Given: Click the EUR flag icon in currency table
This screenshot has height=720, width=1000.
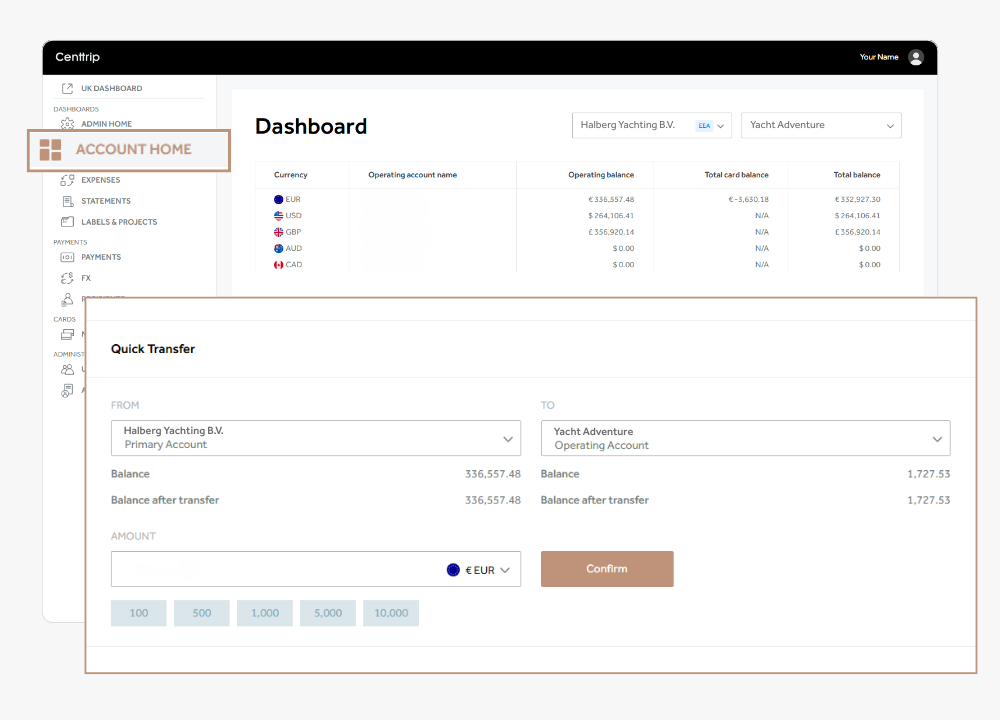Looking at the screenshot, I should [x=279, y=200].
